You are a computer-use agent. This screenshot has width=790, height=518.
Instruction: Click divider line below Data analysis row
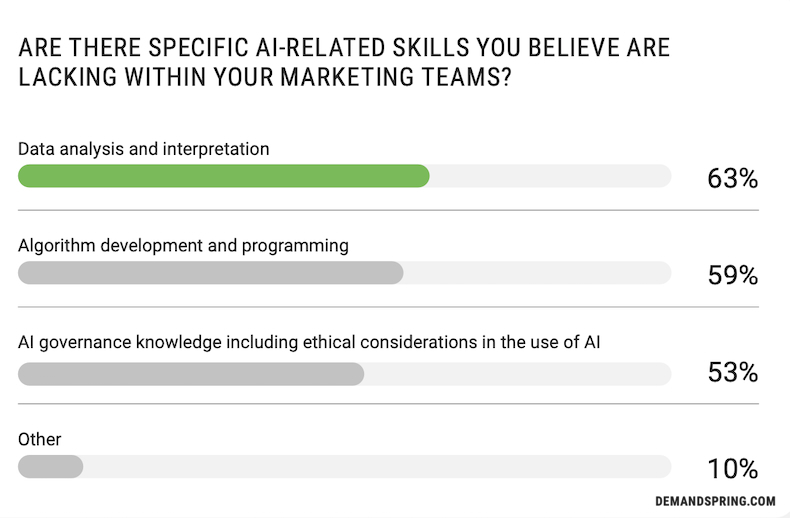coord(388,210)
